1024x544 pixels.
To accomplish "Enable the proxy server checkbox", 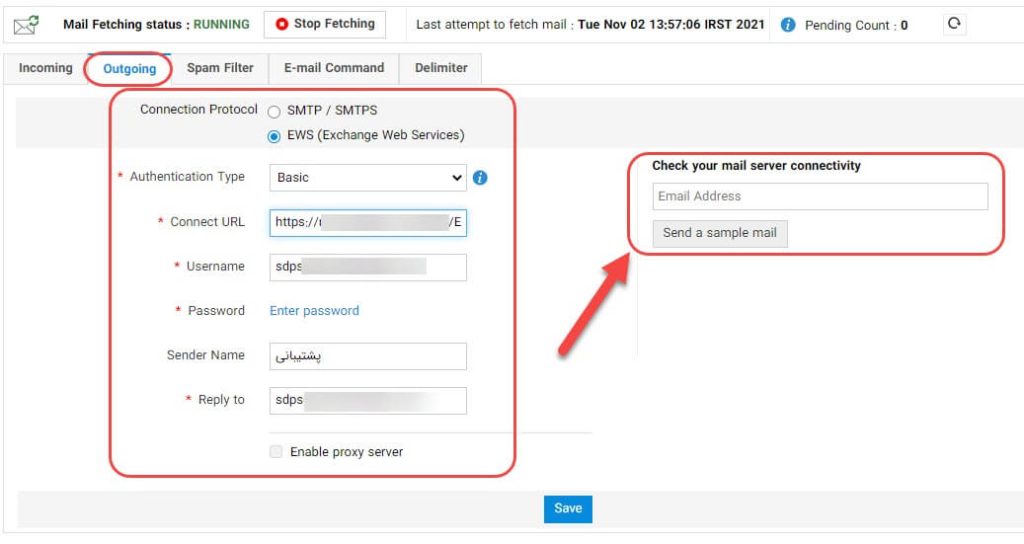I will [276, 451].
